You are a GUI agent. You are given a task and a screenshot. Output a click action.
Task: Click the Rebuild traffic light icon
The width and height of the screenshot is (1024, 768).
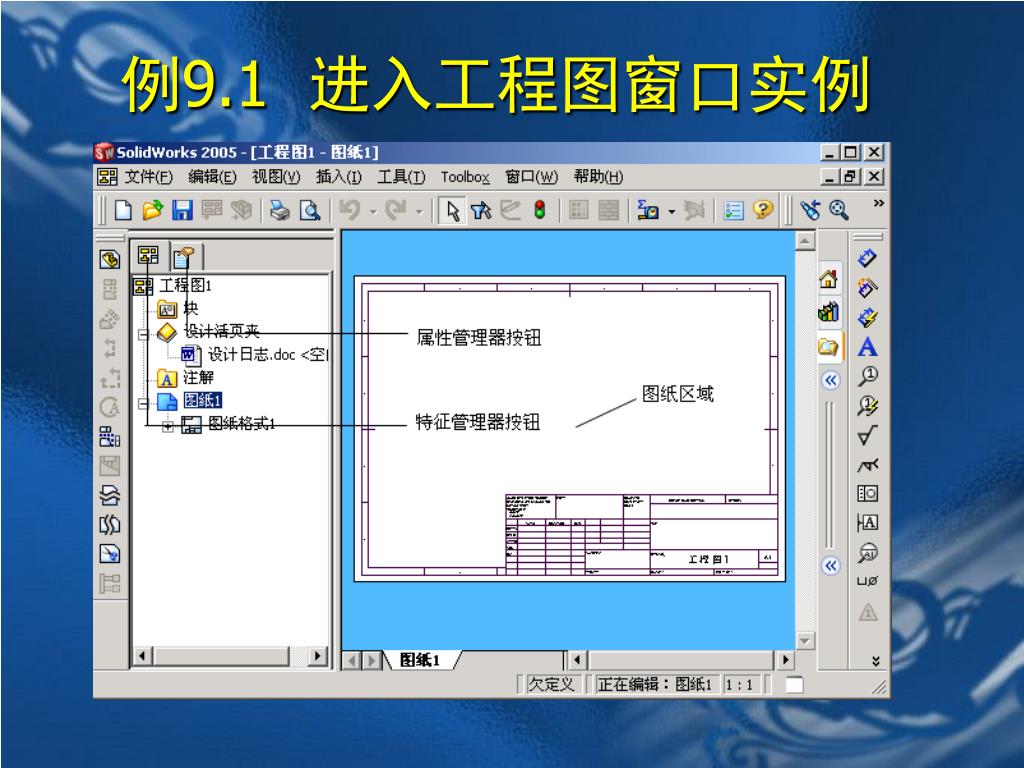click(540, 210)
